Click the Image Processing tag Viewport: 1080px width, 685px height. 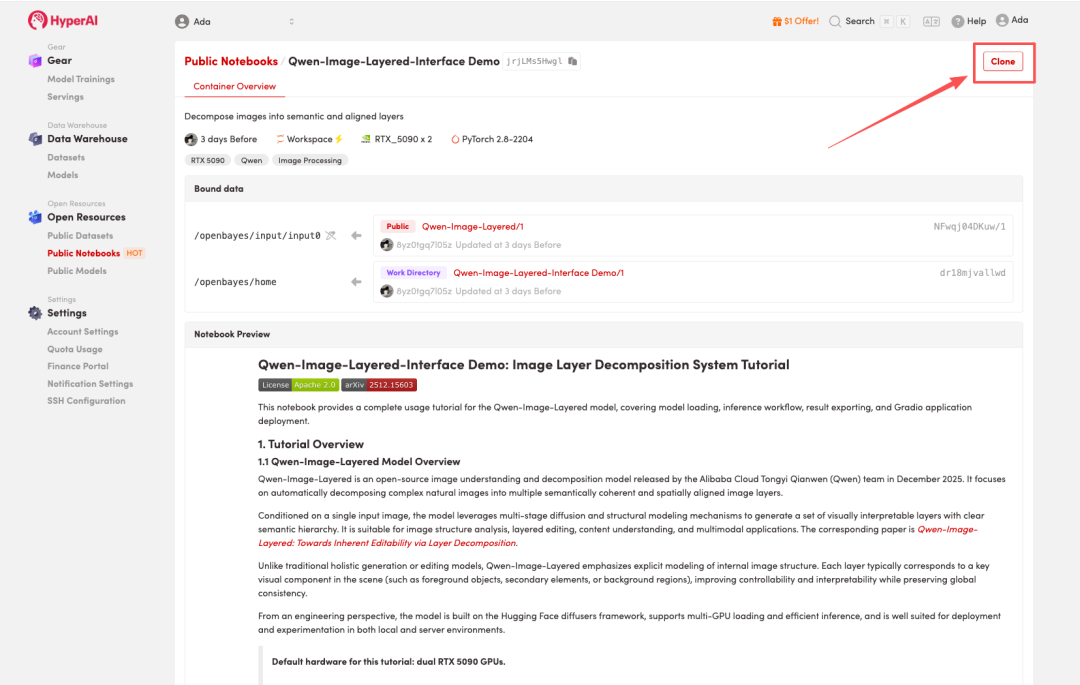coord(310,160)
